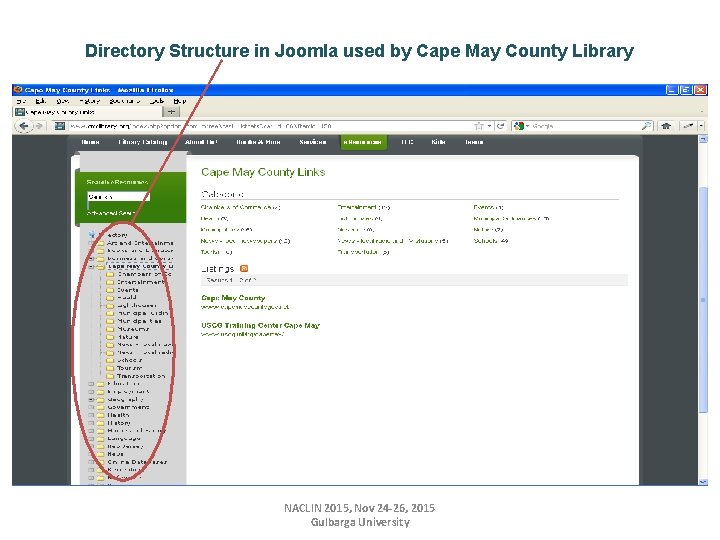This screenshot has width=720, height=540.
Task: Click the Search eResources text field
Action: point(118,197)
